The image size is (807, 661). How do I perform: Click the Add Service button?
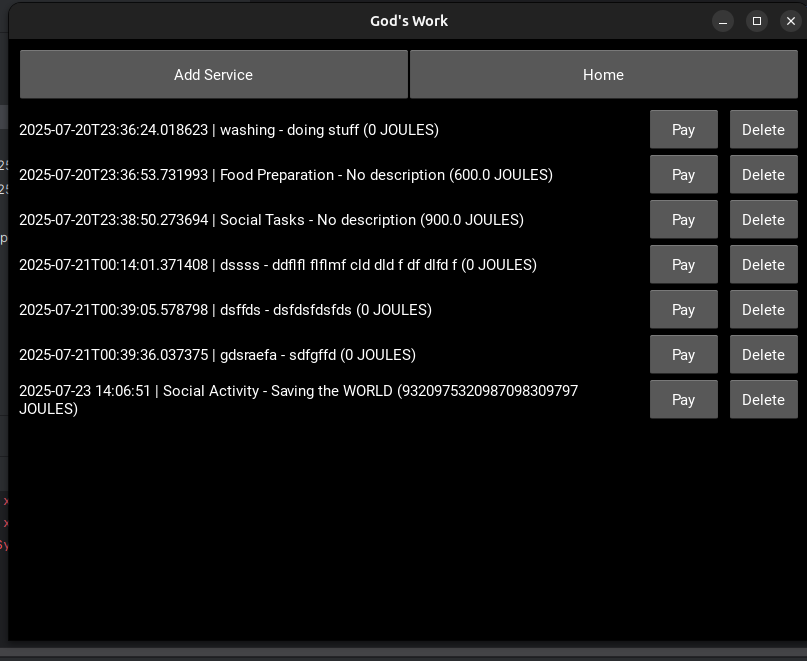coord(214,74)
